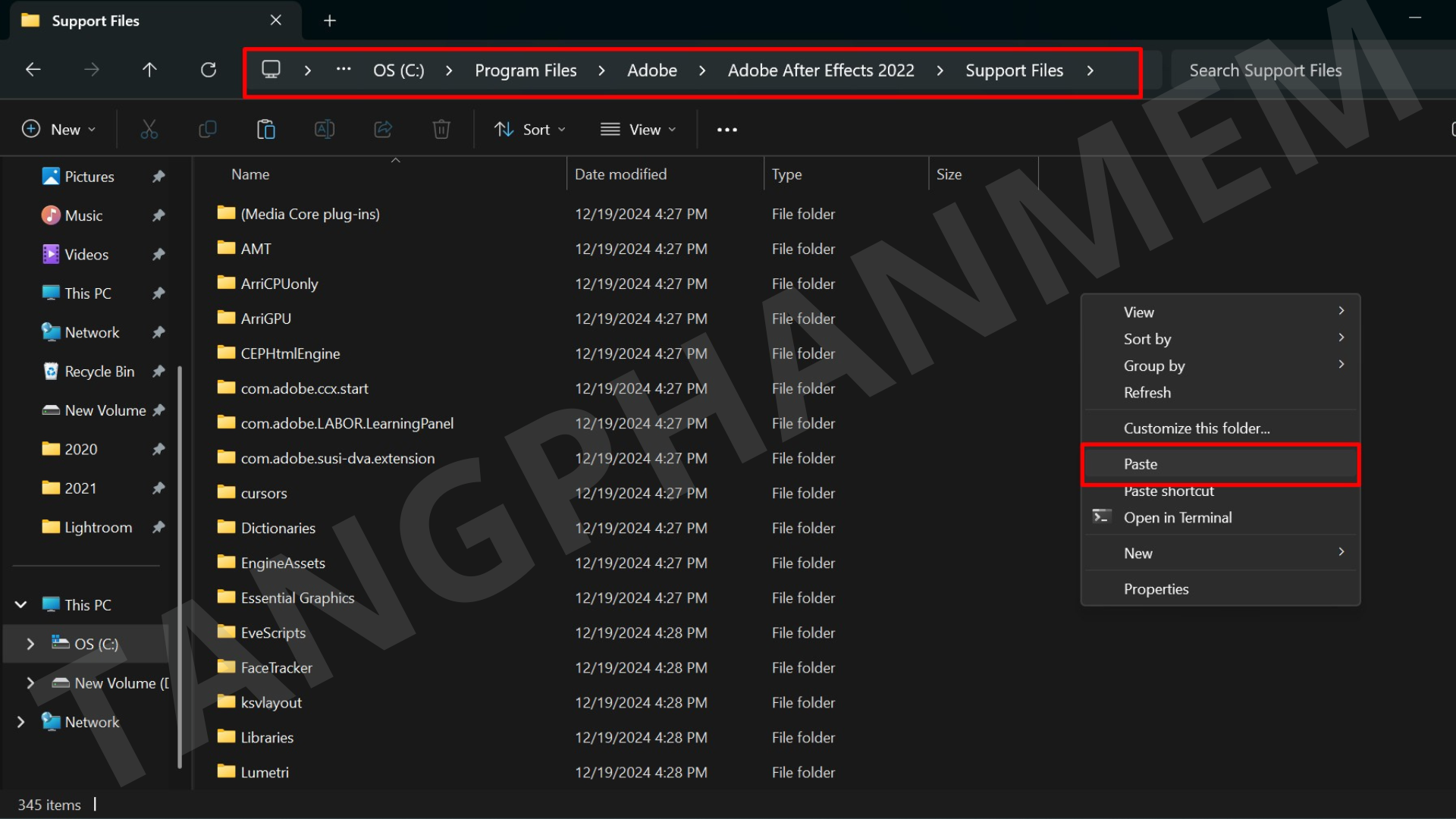The width and height of the screenshot is (1456, 819).
Task: Toggle the pin next to Recycle Bin
Action: (x=158, y=372)
